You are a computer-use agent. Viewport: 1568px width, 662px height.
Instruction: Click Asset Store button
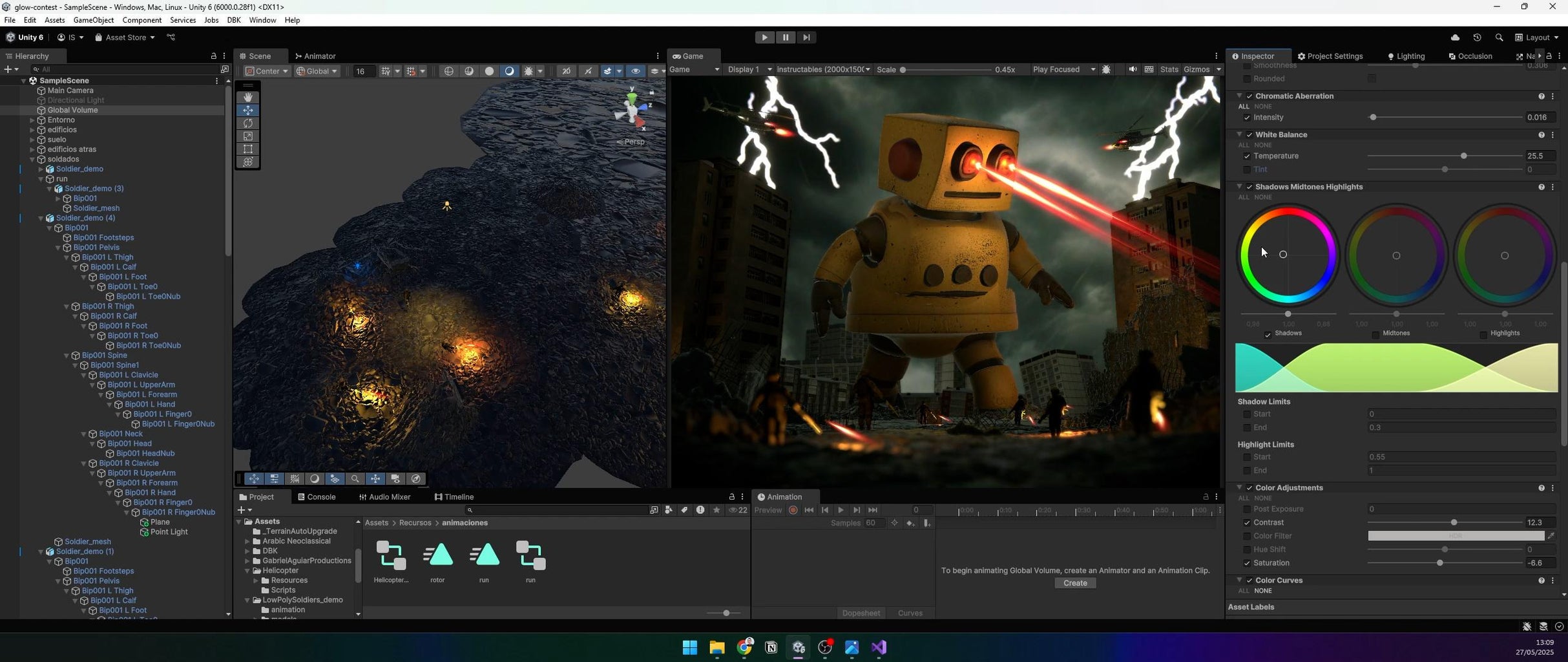[x=125, y=37]
